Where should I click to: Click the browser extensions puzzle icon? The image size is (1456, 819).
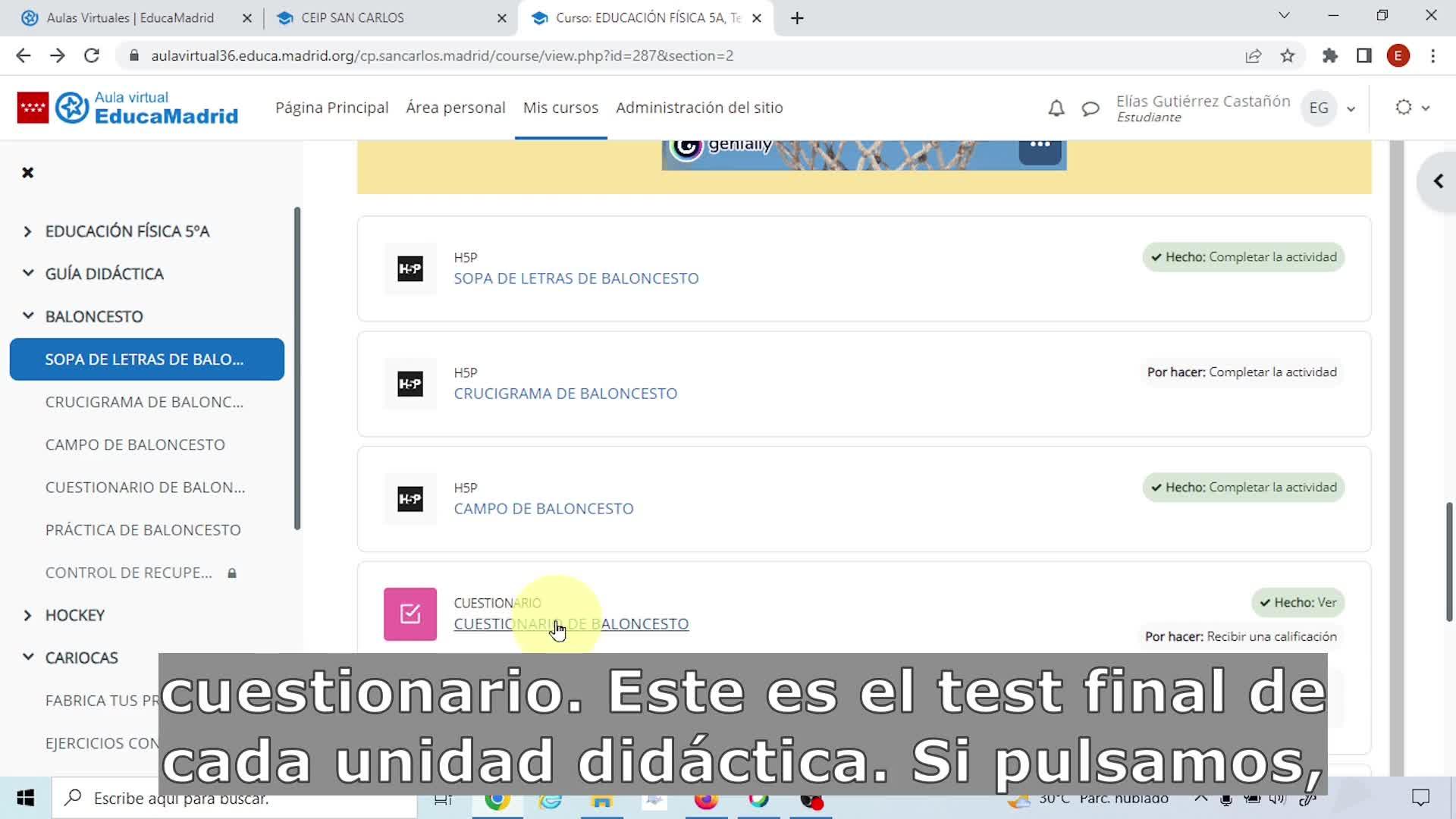(x=1329, y=55)
